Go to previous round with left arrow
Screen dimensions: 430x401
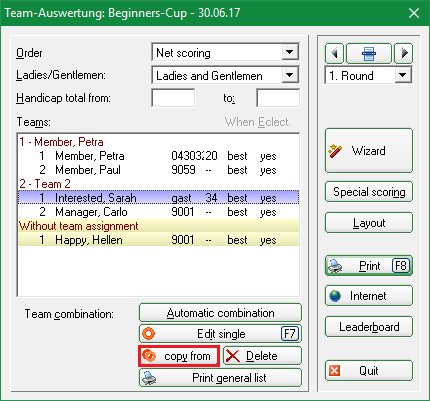click(x=334, y=53)
